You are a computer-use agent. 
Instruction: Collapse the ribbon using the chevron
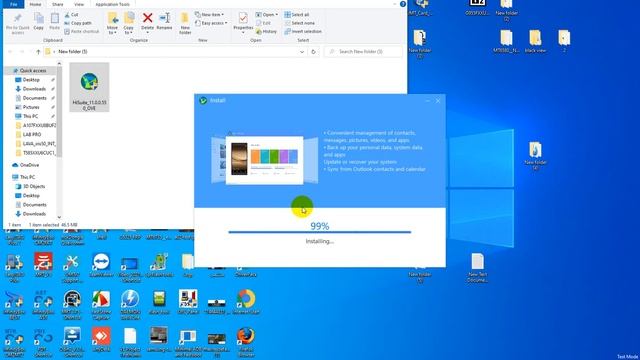(395, 4)
